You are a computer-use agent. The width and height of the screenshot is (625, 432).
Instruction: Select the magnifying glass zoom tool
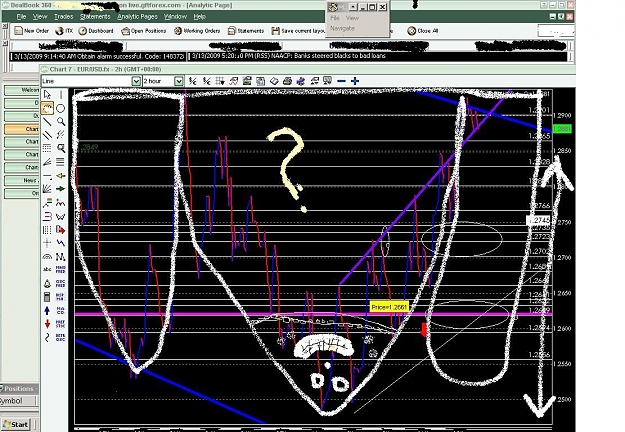point(61,121)
